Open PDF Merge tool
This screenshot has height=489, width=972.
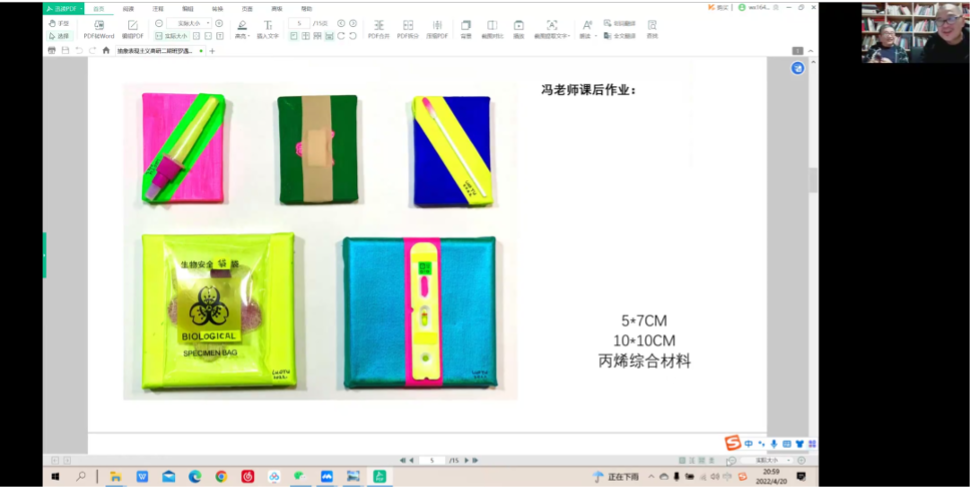(378, 29)
